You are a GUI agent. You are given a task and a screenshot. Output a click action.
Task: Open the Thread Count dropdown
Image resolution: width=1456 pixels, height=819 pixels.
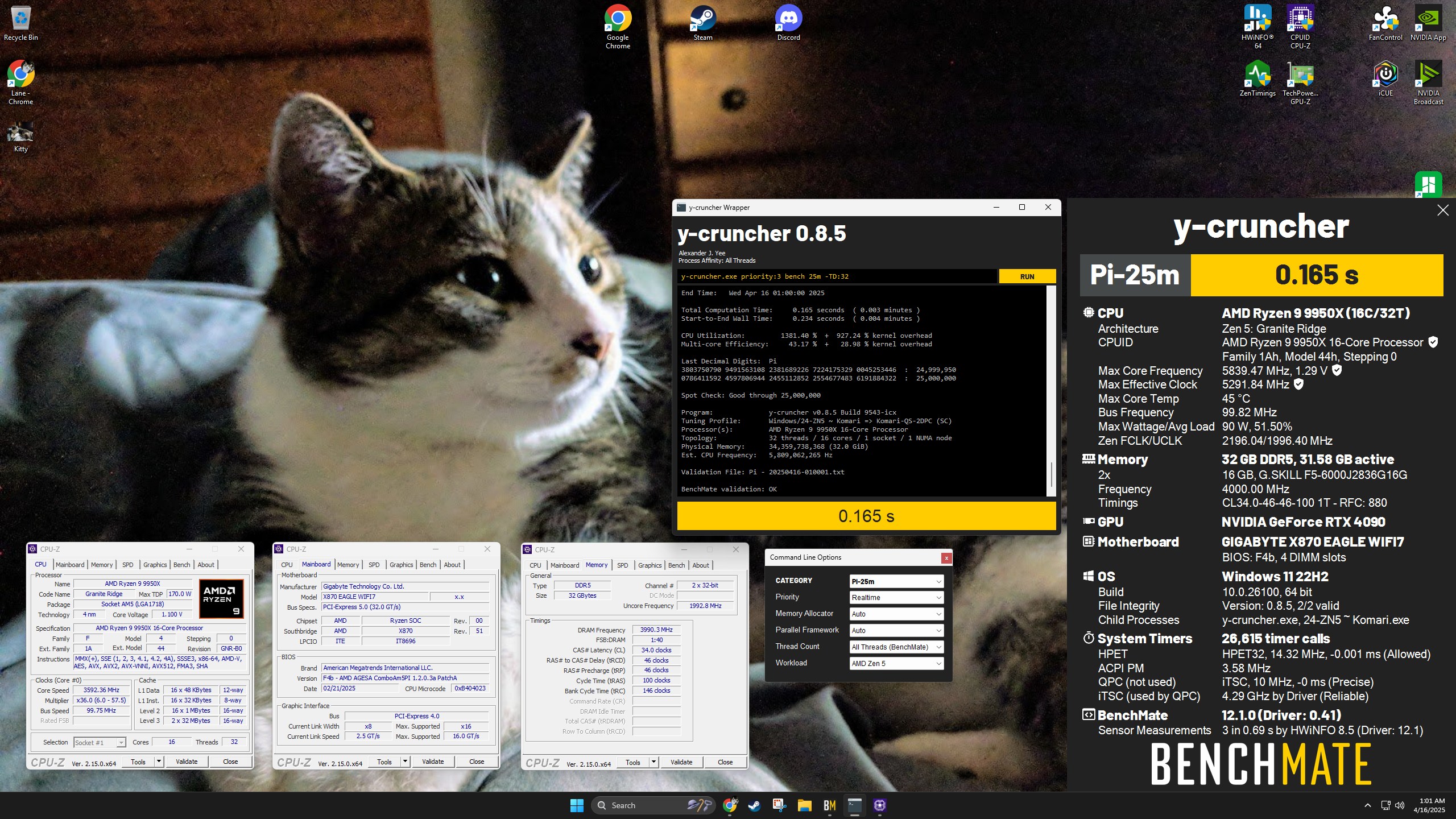tap(896, 647)
